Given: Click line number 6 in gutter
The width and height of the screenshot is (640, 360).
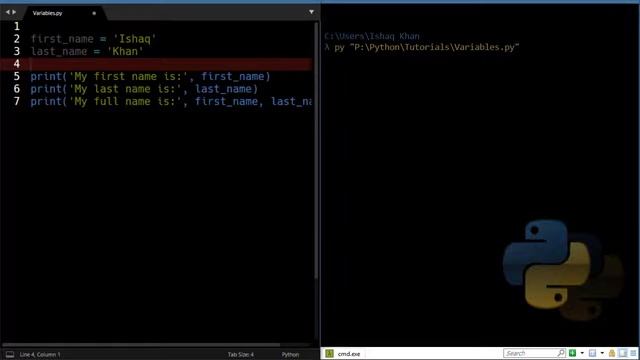Looking at the screenshot, I should (16, 89).
